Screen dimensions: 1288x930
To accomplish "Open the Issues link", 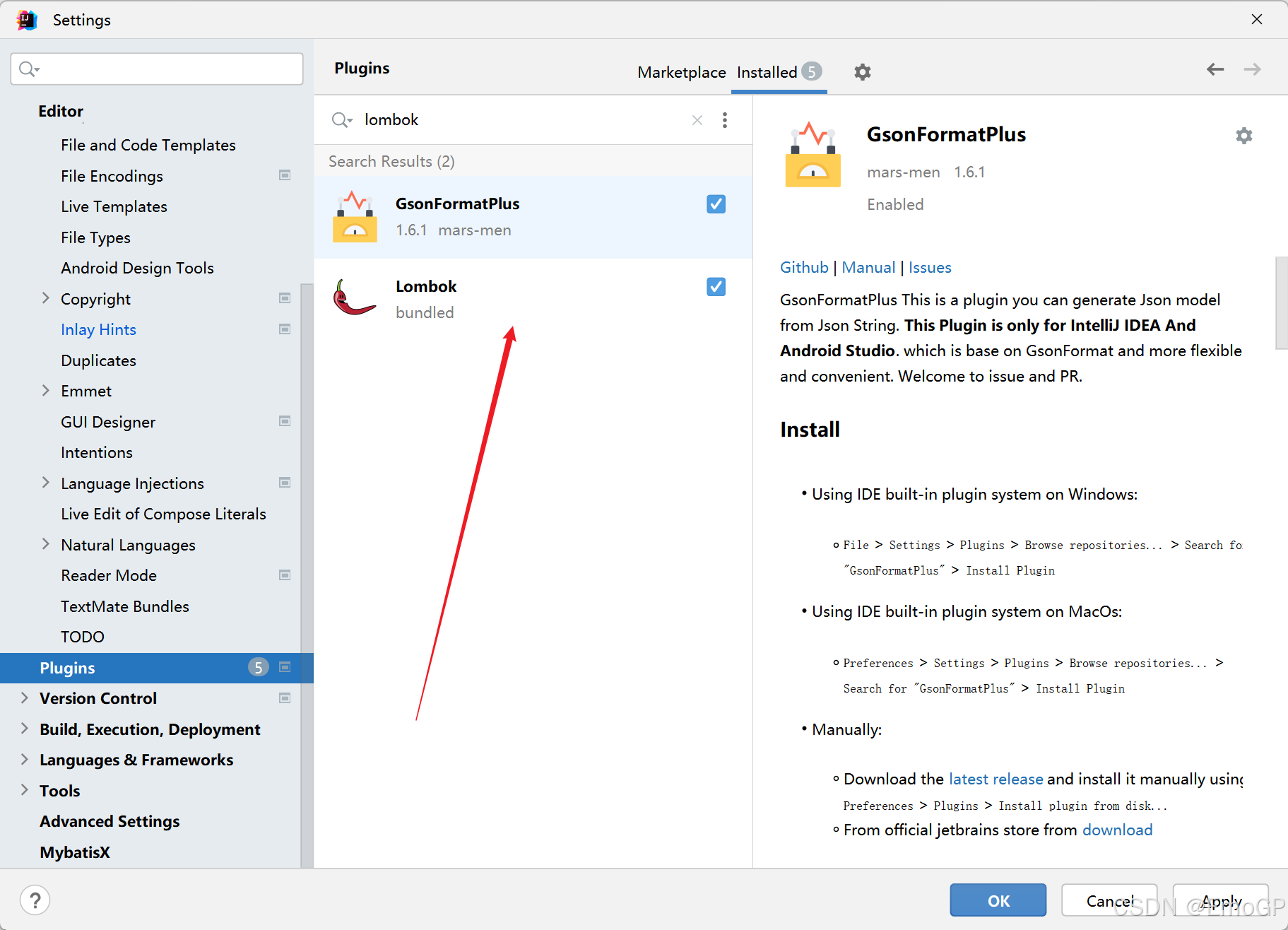I will [x=930, y=267].
